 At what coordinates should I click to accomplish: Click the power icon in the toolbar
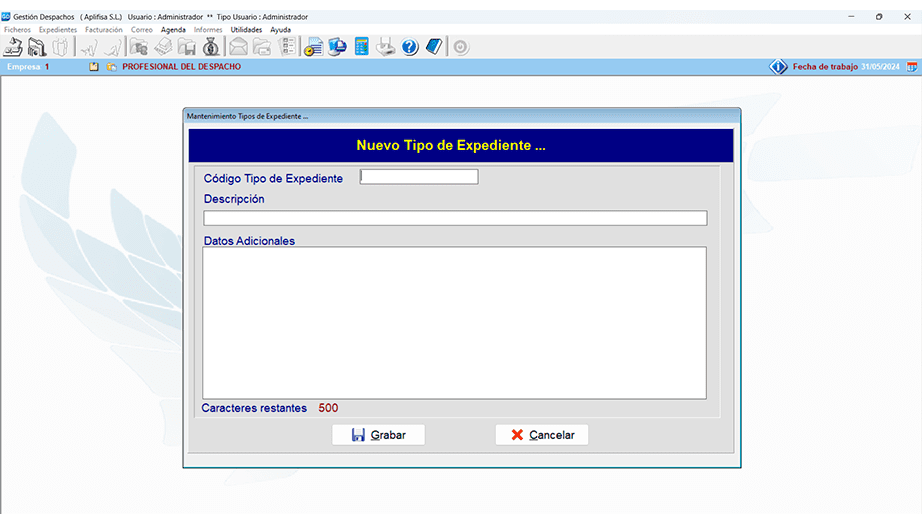(x=460, y=47)
